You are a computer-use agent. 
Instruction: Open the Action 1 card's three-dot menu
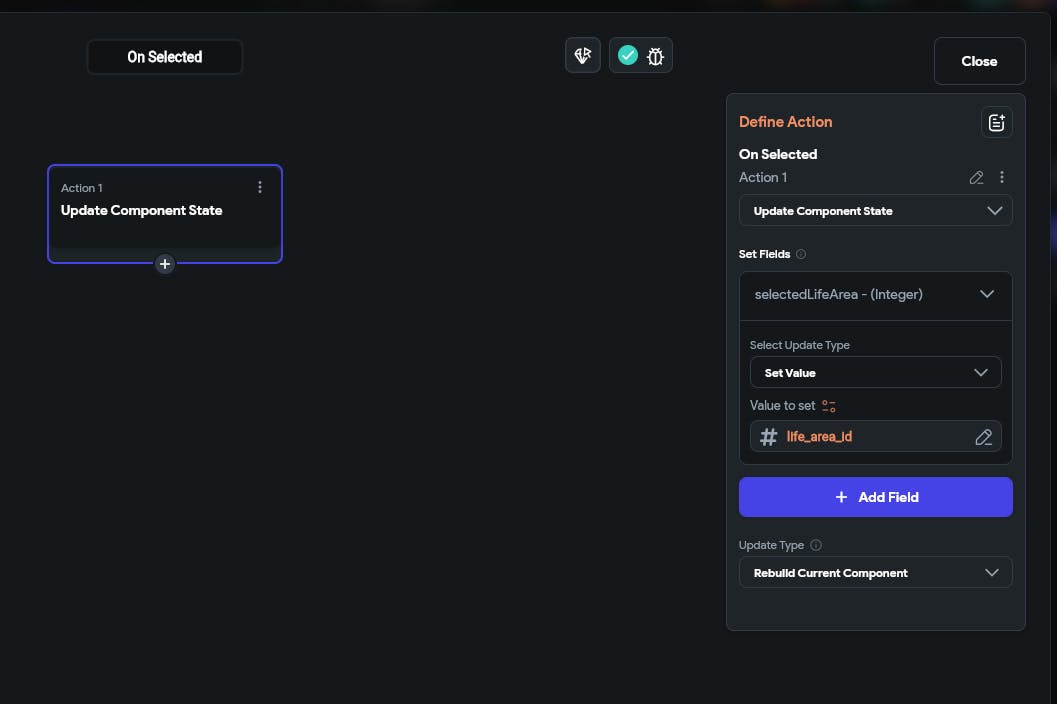(260, 187)
